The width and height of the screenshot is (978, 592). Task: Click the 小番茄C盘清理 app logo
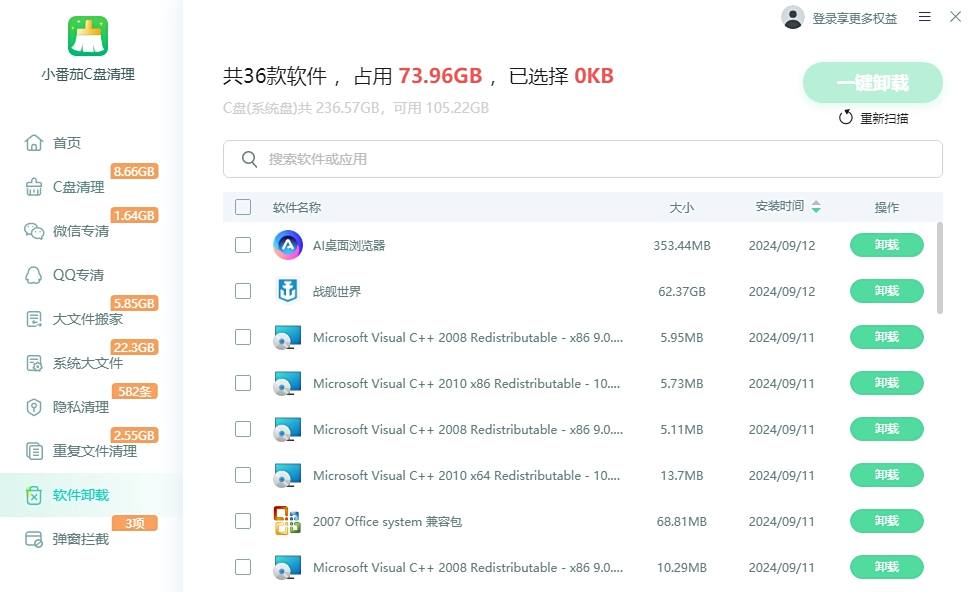point(90,37)
